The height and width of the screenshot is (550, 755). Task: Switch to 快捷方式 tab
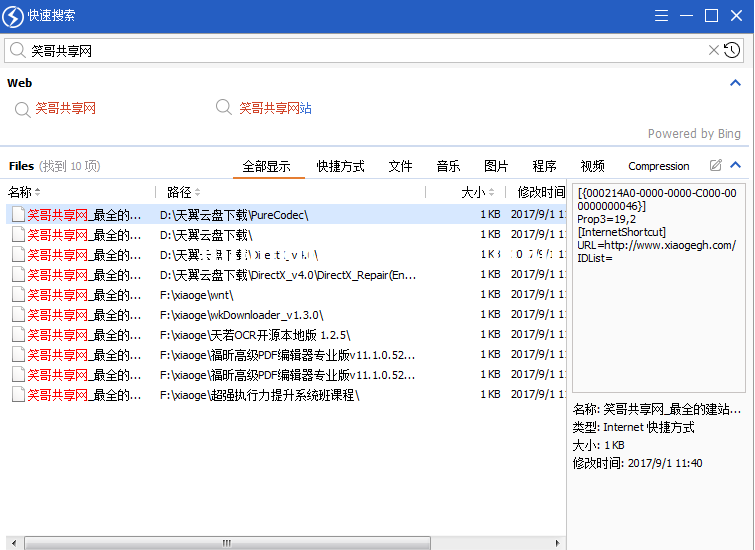[340, 166]
